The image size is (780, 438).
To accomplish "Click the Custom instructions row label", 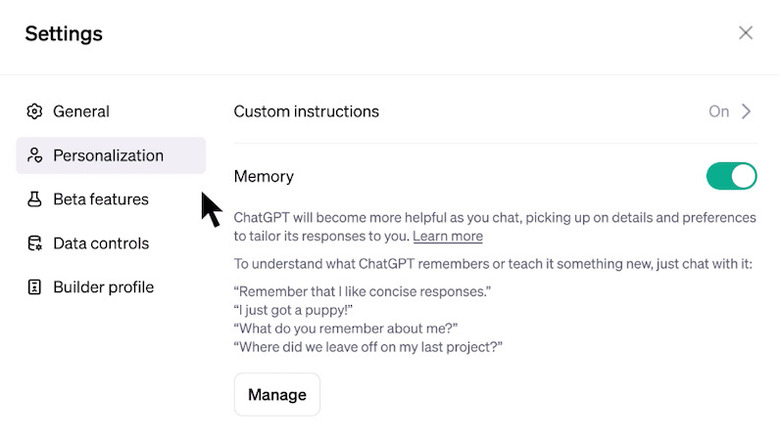I will click(x=306, y=112).
